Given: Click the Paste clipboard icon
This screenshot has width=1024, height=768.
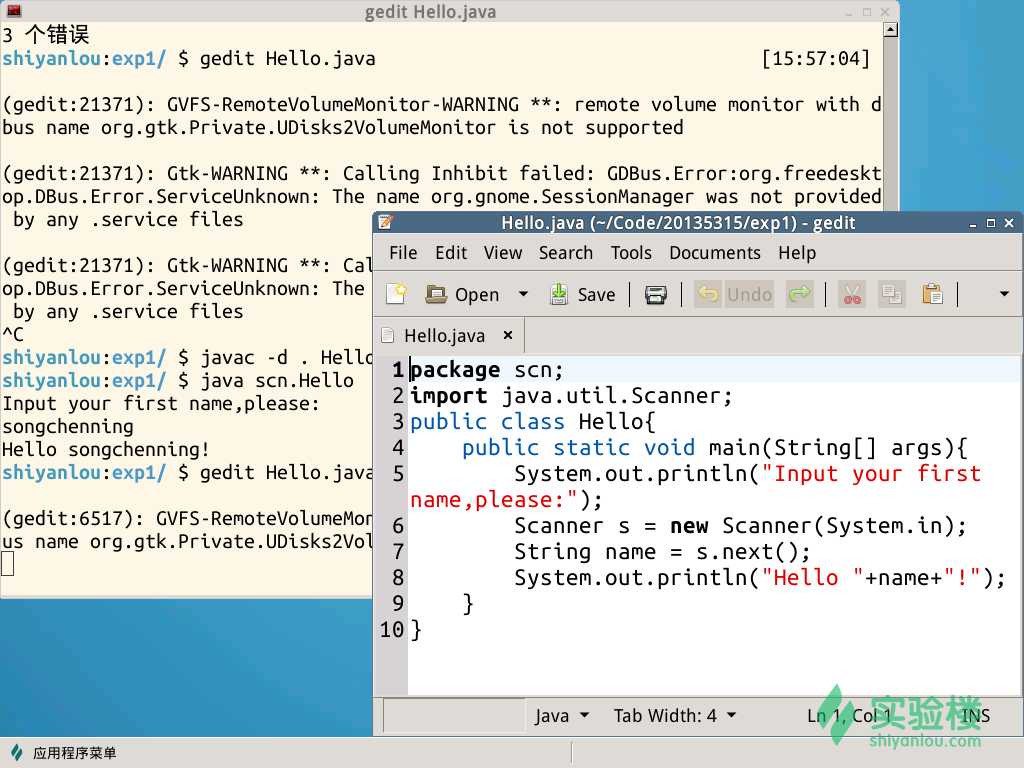Looking at the screenshot, I should tap(932, 295).
